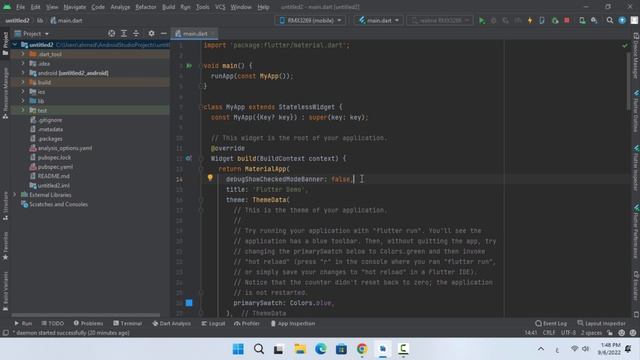
Task: Expand the android folder node
Action: click(23, 73)
